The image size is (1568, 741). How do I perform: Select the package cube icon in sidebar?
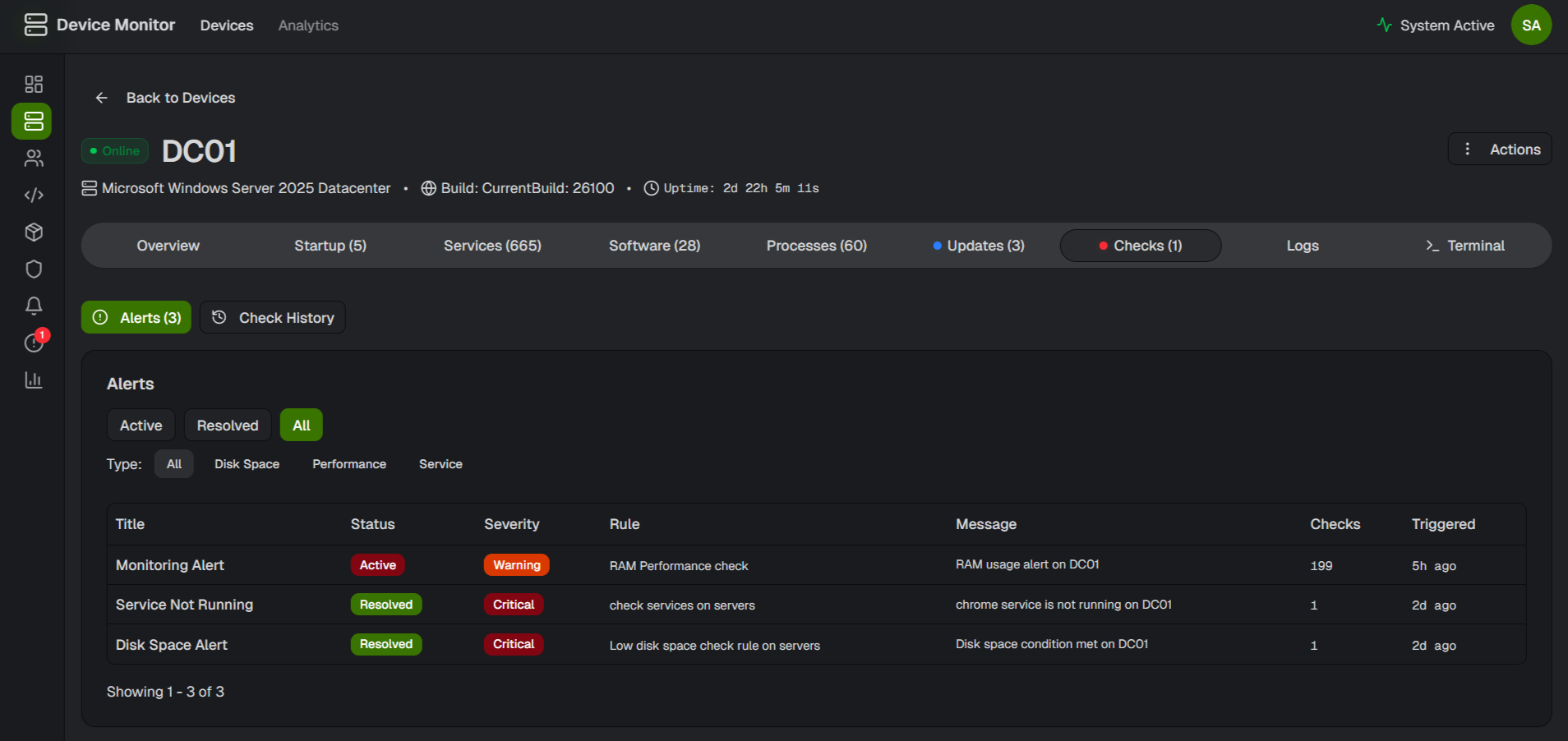34,232
